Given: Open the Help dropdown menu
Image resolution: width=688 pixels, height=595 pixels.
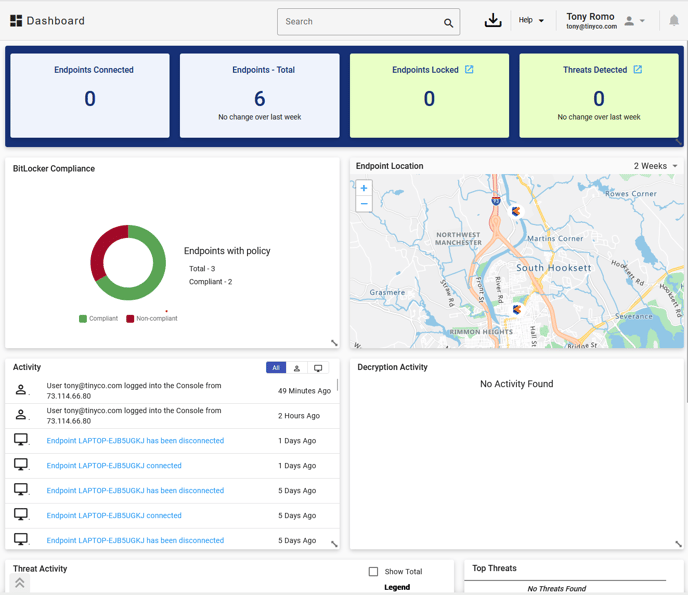Looking at the screenshot, I should click(x=531, y=21).
